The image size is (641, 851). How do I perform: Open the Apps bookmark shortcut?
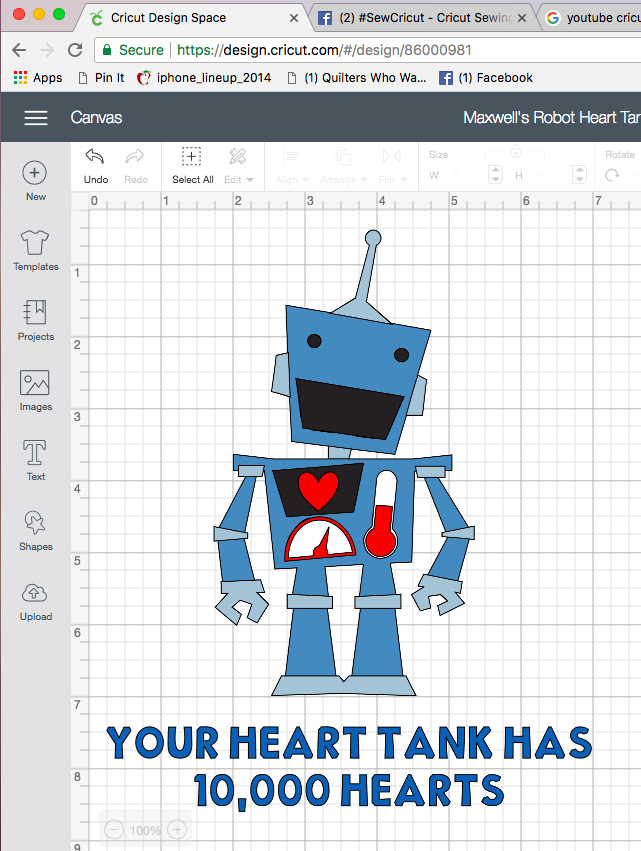tap(38, 78)
